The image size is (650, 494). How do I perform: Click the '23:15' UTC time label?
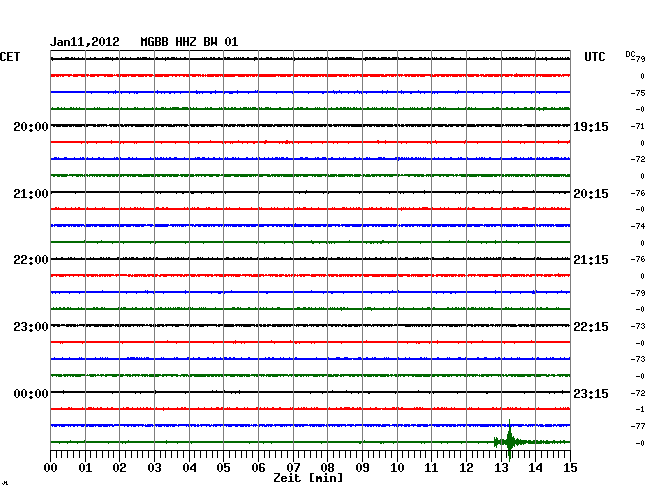591,393
